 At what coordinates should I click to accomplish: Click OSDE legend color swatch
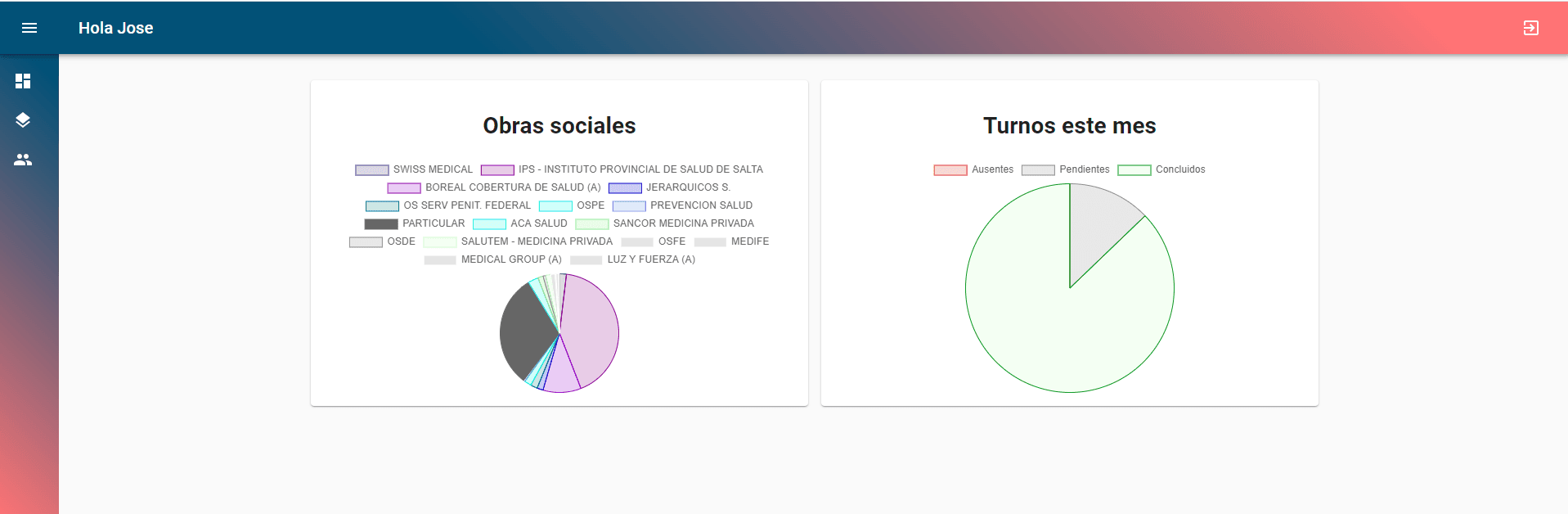coord(366,241)
